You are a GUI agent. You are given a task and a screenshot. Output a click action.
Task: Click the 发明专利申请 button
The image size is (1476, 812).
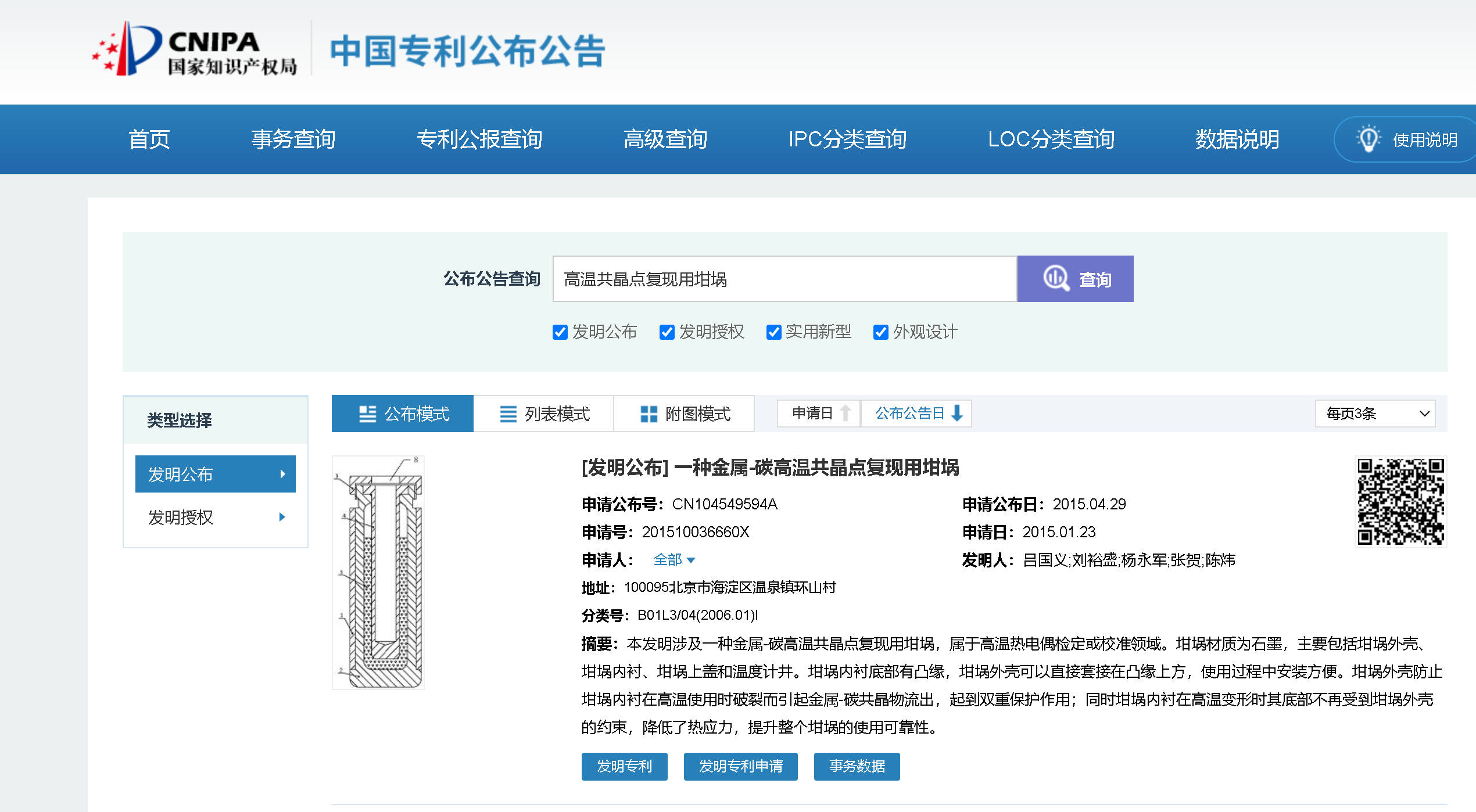click(740, 767)
